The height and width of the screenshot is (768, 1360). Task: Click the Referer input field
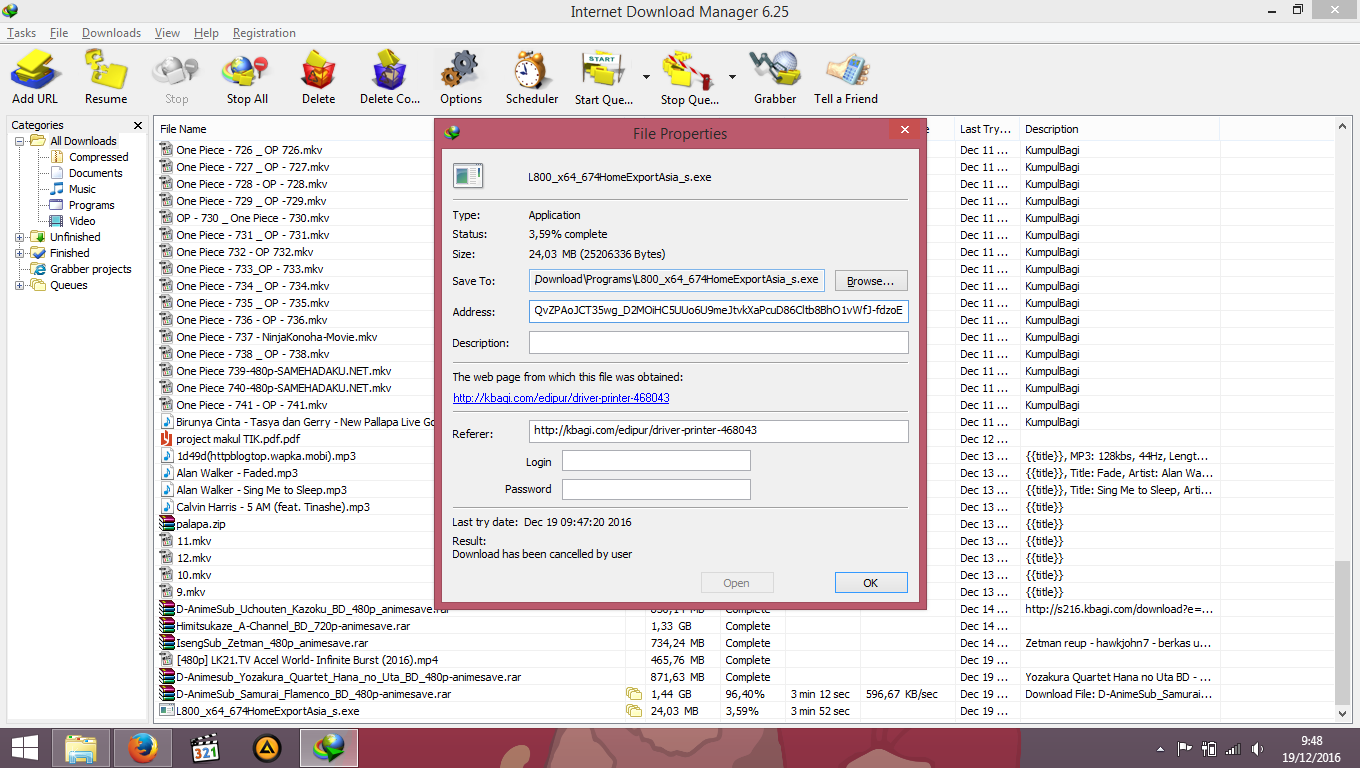719,431
